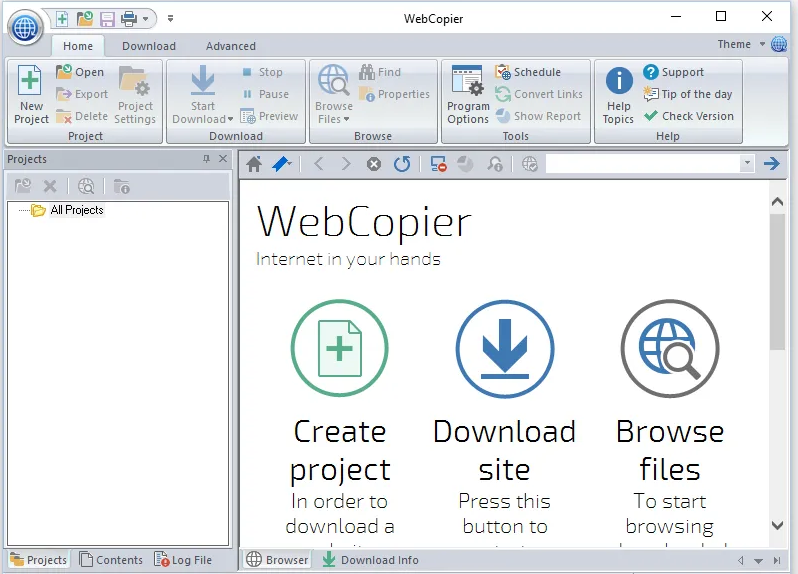This screenshot has height=574, width=798.
Task: Open the tab list dropdown arrow at bottom right
Action: click(x=758, y=561)
